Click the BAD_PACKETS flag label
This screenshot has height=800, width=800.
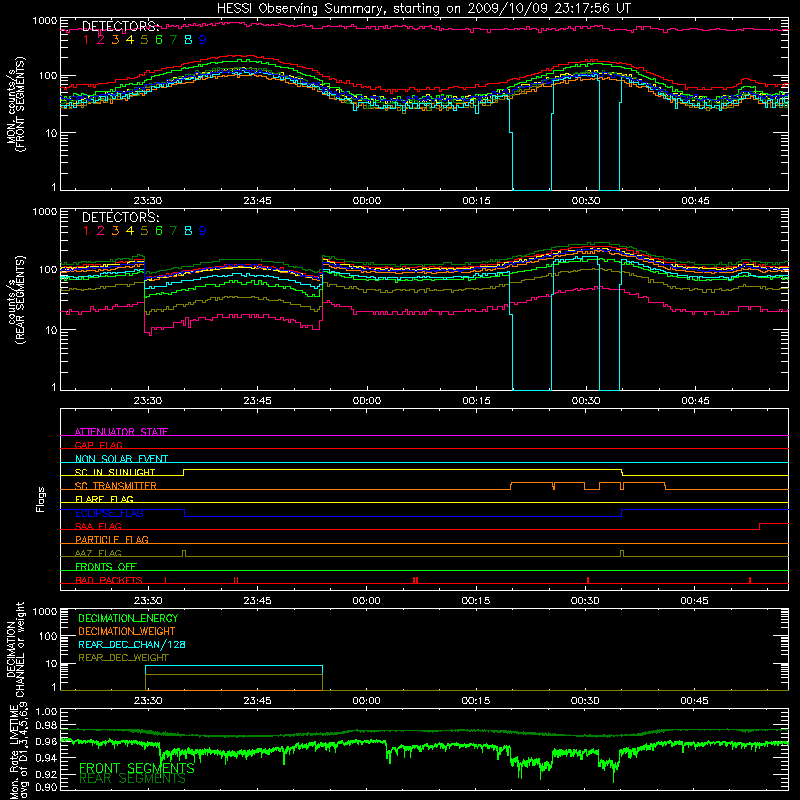[109, 580]
